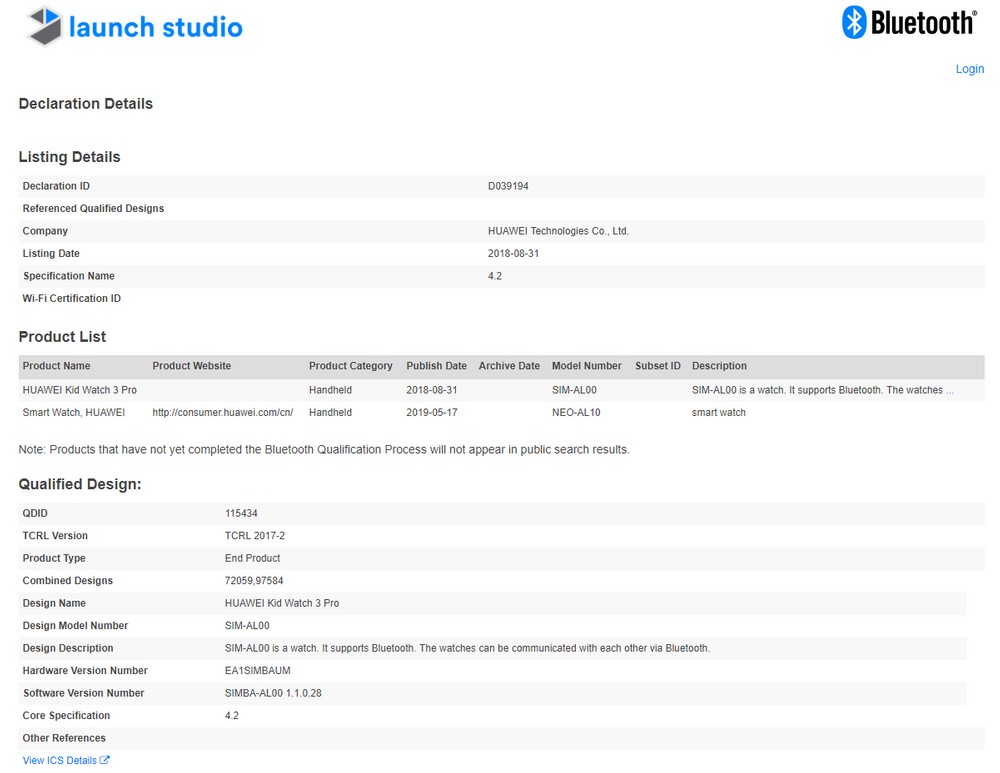
Task: Click the QDID value 115434
Action: click(241, 513)
